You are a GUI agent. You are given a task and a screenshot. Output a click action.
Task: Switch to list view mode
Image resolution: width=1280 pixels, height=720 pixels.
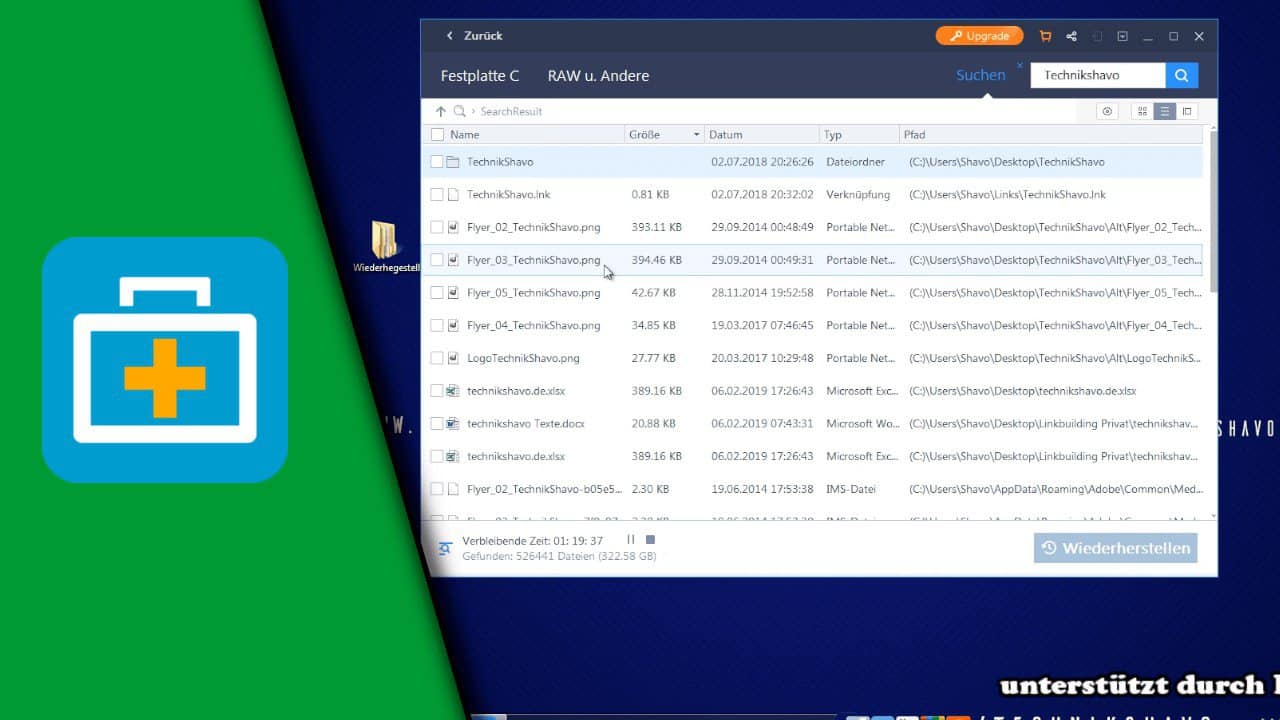pos(1164,112)
